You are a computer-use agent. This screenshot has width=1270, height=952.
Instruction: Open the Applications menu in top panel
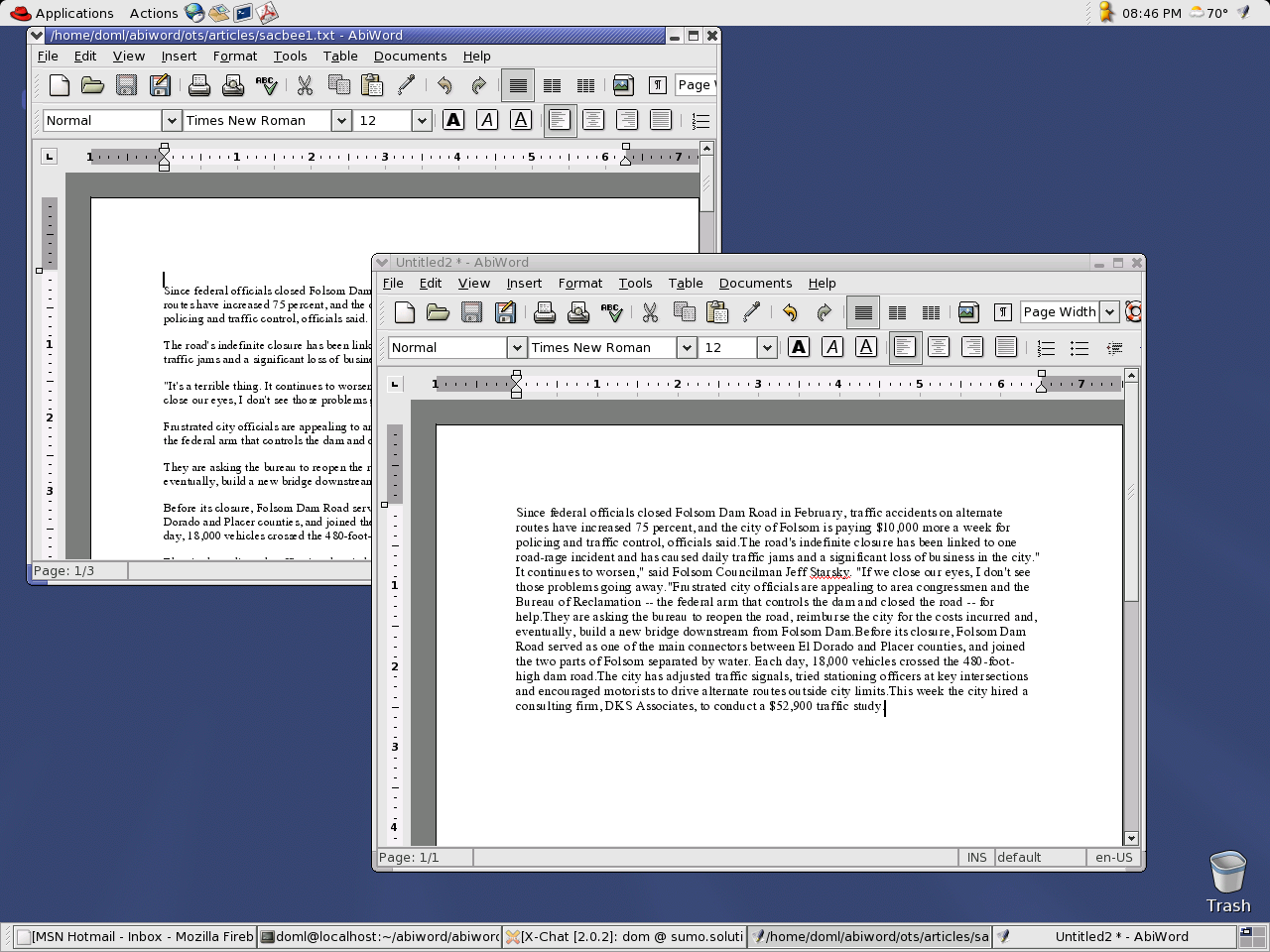click(63, 13)
